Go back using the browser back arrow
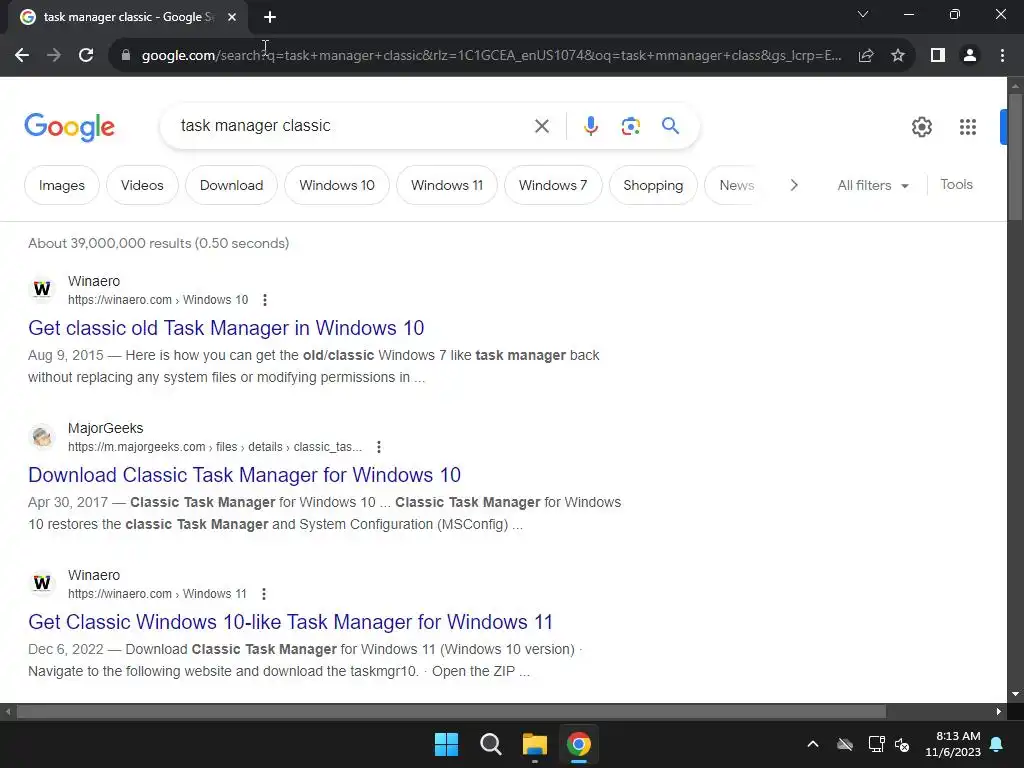The width and height of the screenshot is (1024, 768). point(22,56)
